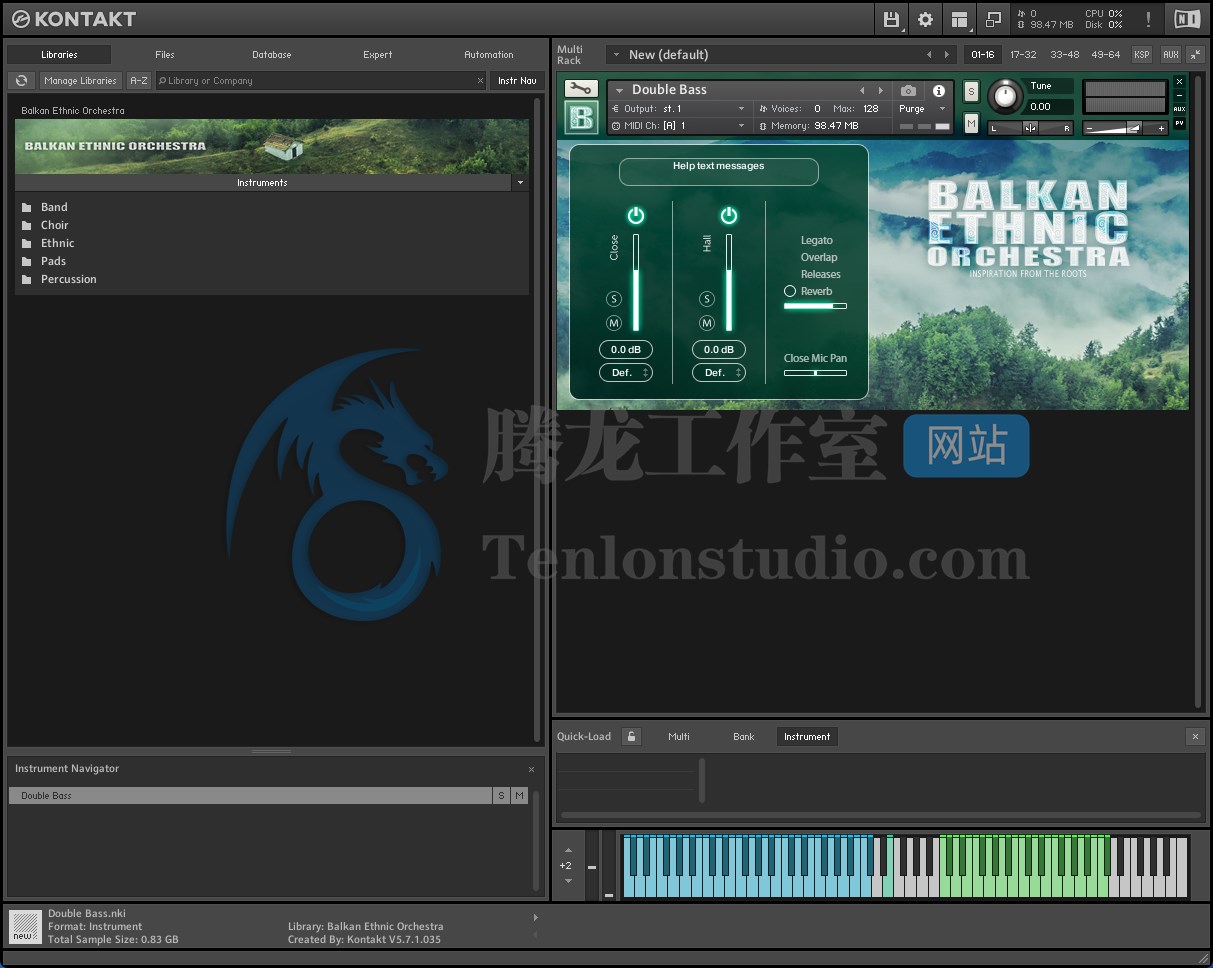Enable the Reverb radio button
The width and height of the screenshot is (1213, 968).
[790, 291]
